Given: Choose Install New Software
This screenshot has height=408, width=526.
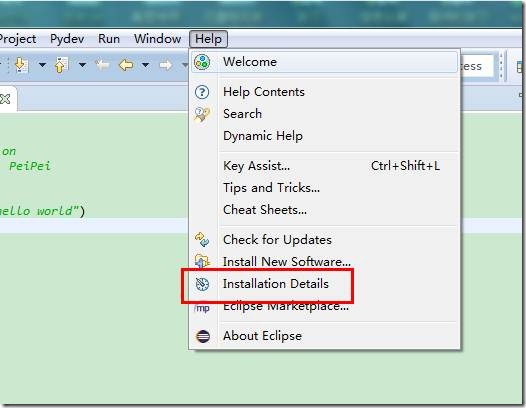Looking at the screenshot, I should click(324, 262).
